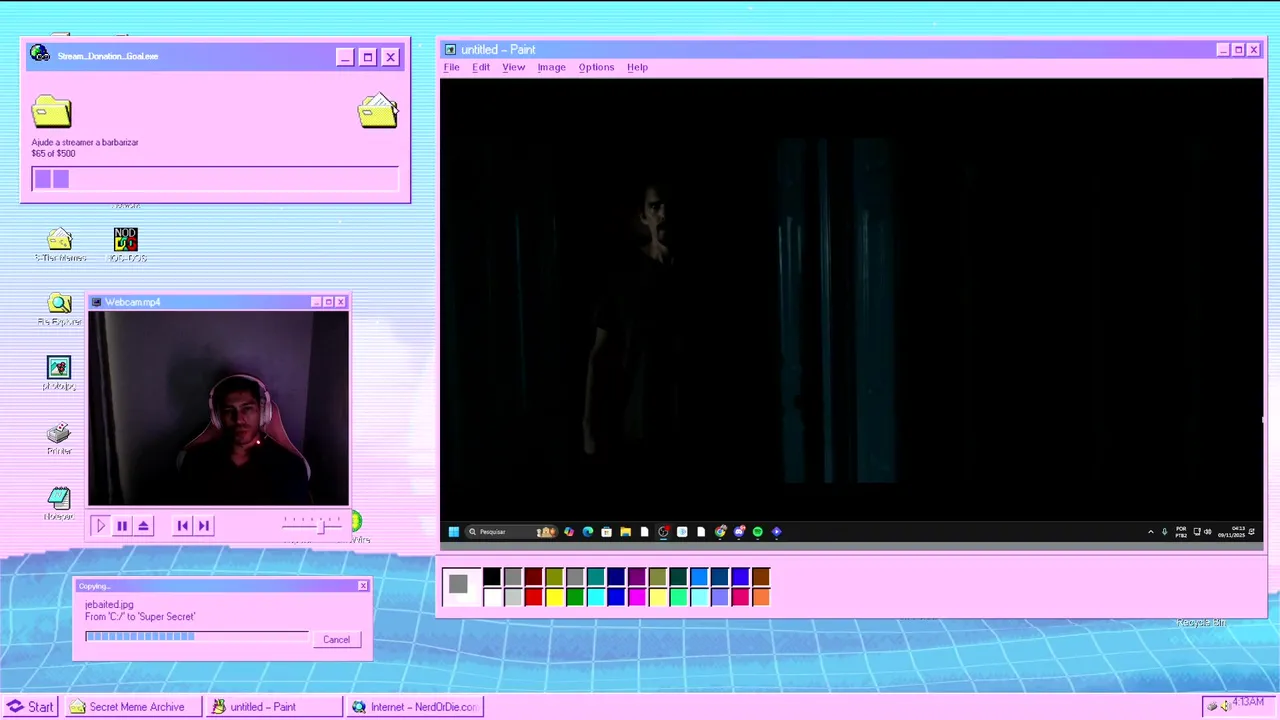This screenshot has height=720, width=1280.
Task: Click the Edge browser icon in inner taskbar
Action: tap(588, 532)
